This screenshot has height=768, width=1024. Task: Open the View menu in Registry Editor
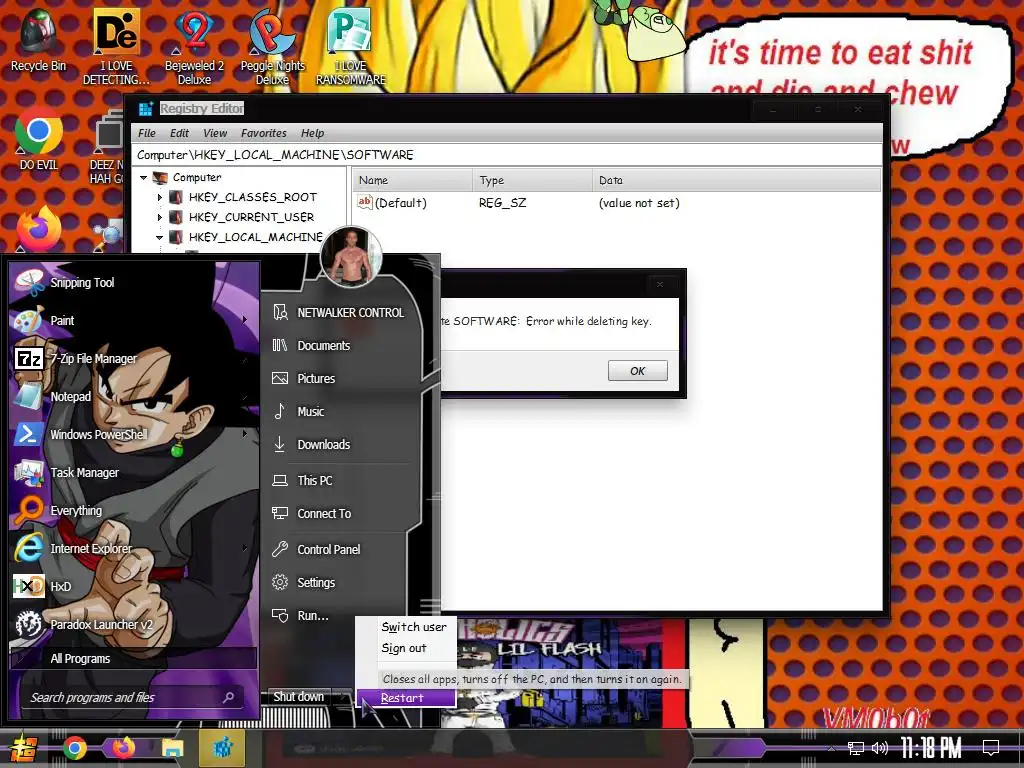pyautogui.click(x=215, y=133)
